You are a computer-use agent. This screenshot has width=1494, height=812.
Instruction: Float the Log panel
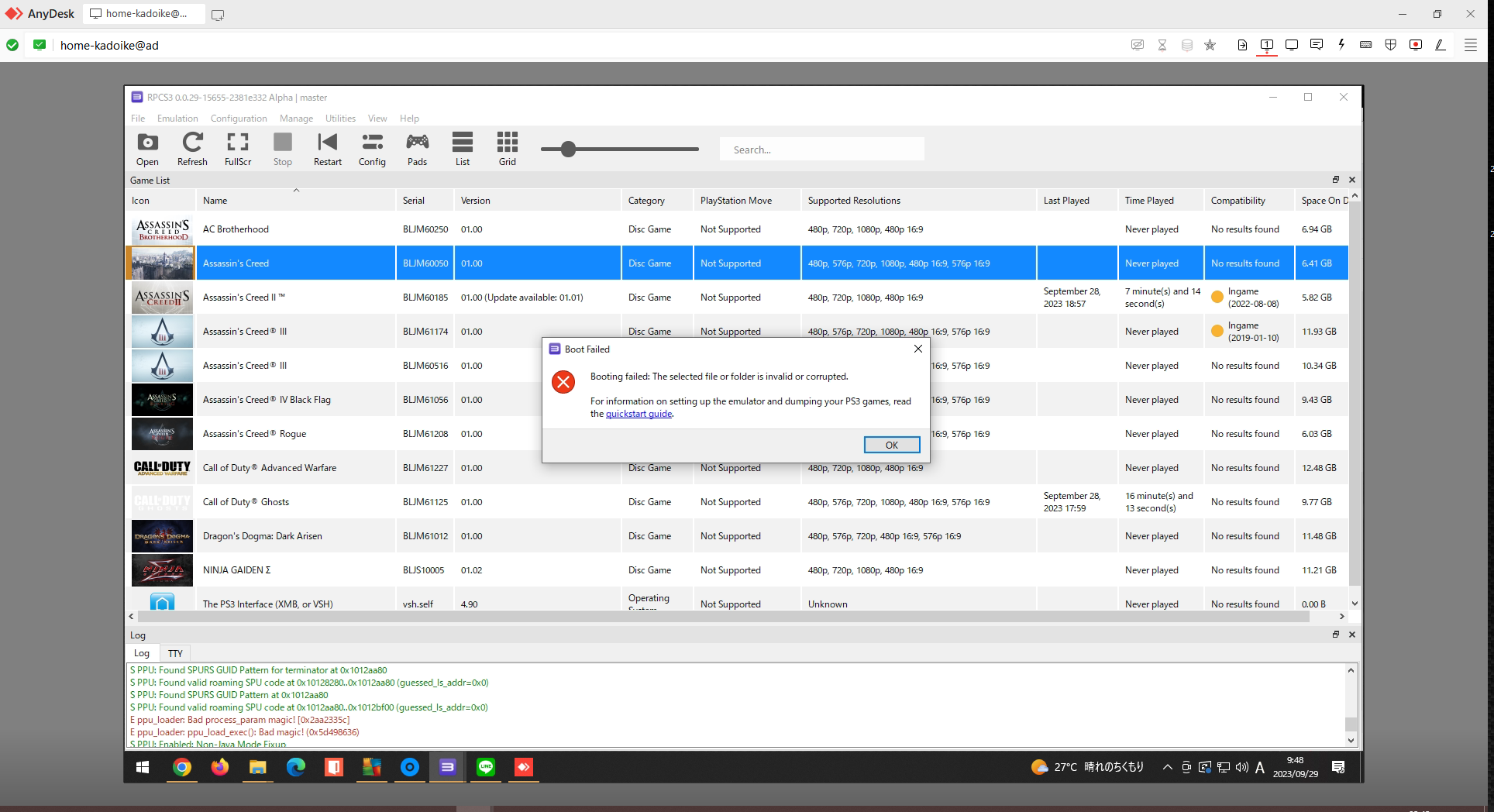tap(1335, 635)
